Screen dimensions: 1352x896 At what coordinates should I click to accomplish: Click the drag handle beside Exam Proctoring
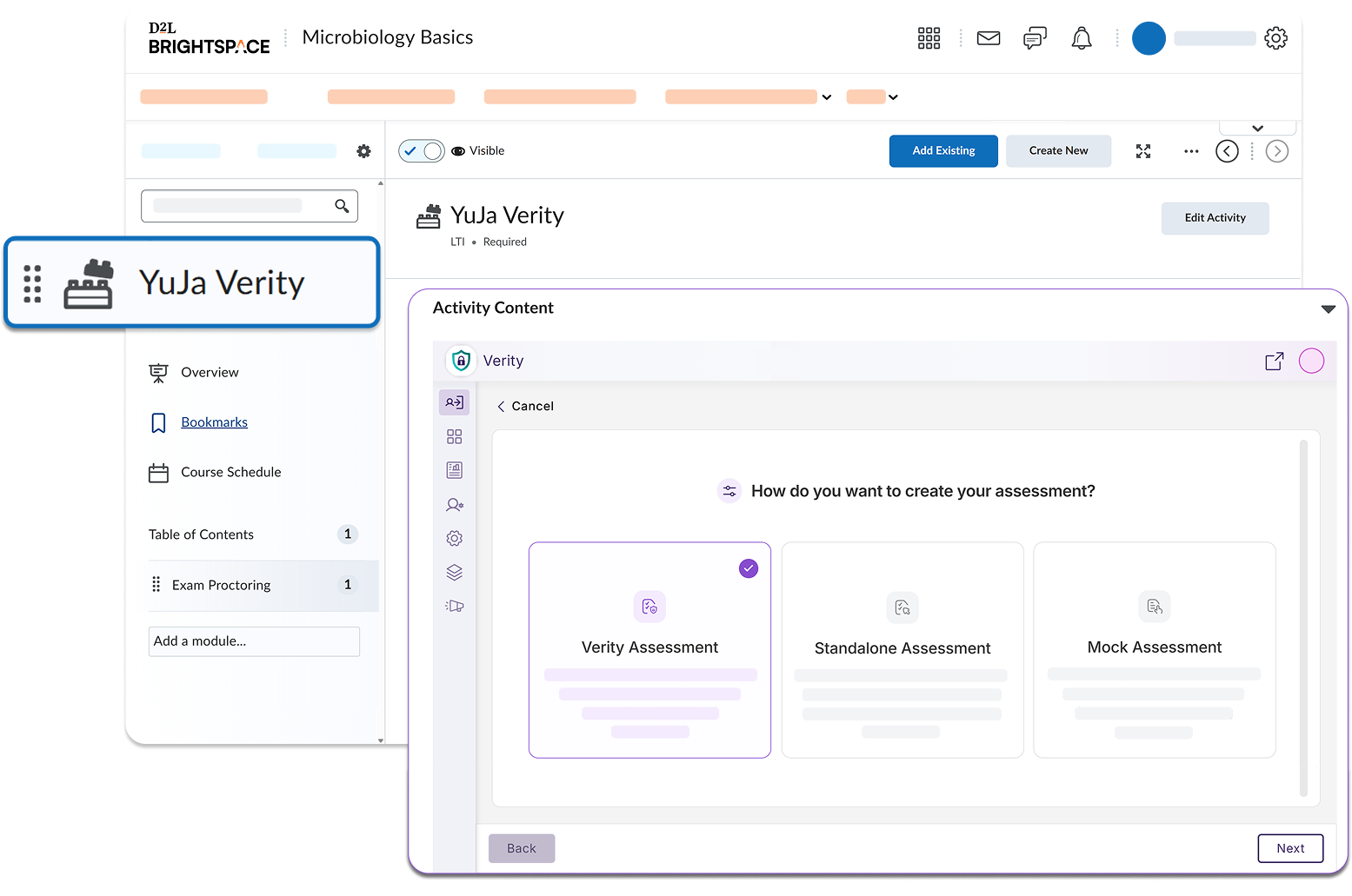tap(157, 585)
